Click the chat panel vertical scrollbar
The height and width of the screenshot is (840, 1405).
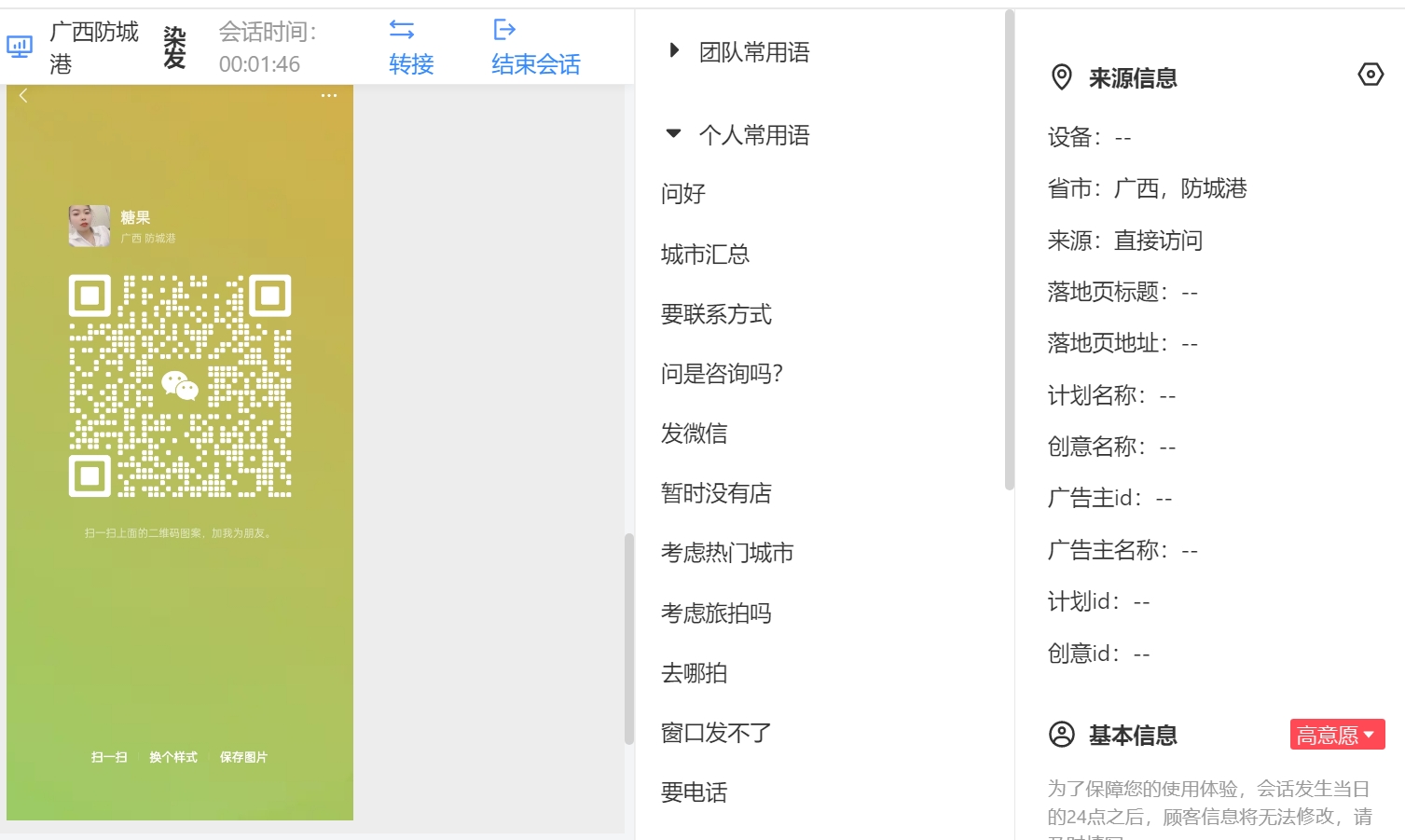[629, 639]
